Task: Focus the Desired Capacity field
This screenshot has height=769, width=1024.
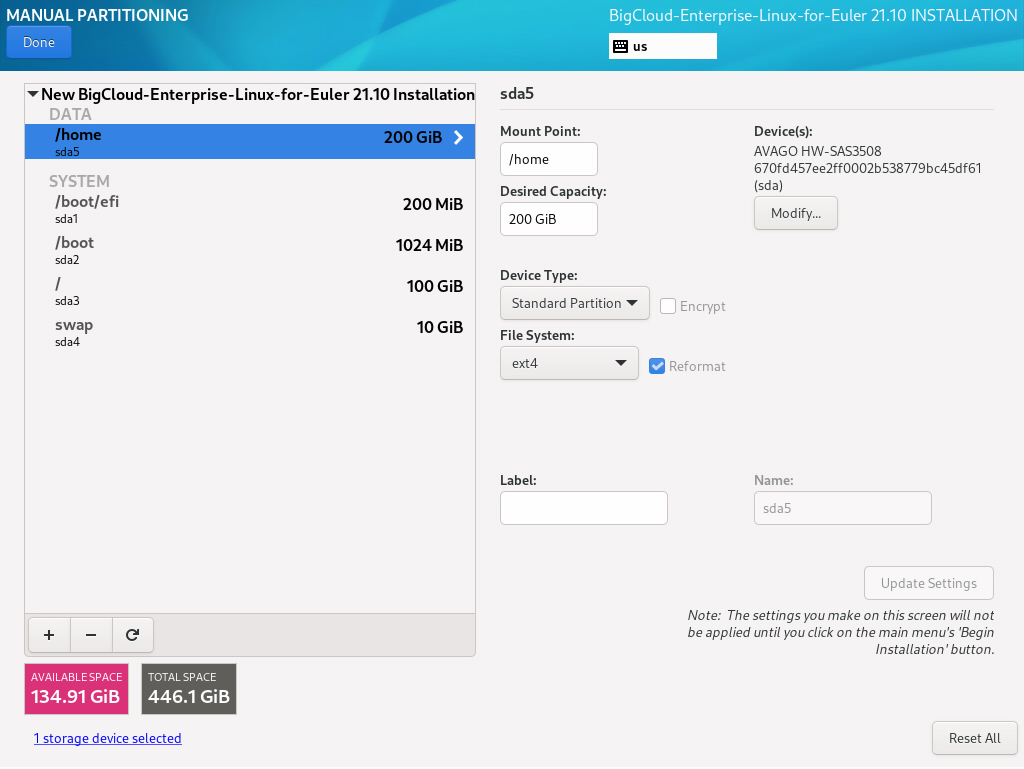Action: [549, 219]
